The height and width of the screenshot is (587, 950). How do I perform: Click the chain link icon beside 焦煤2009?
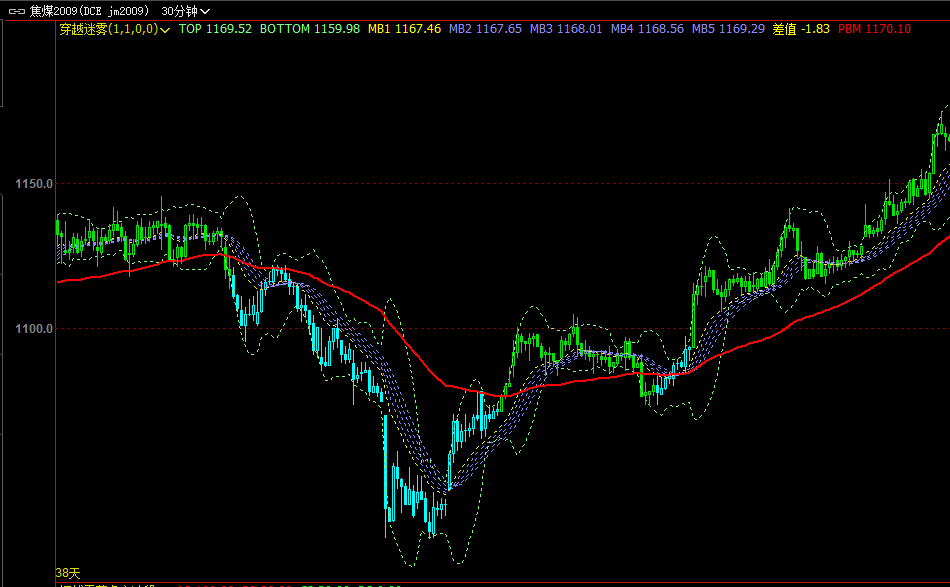pyautogui.click(x=15, y=10)
